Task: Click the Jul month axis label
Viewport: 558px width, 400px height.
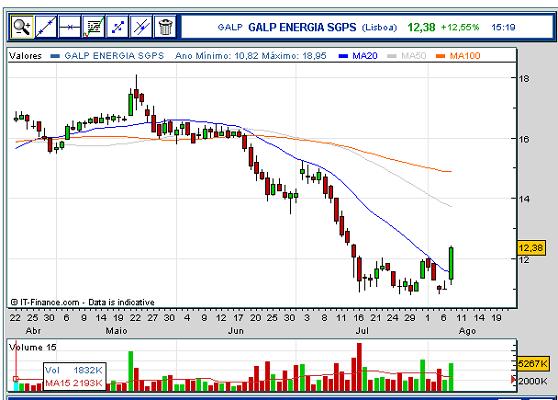Action: pos(362,331)
